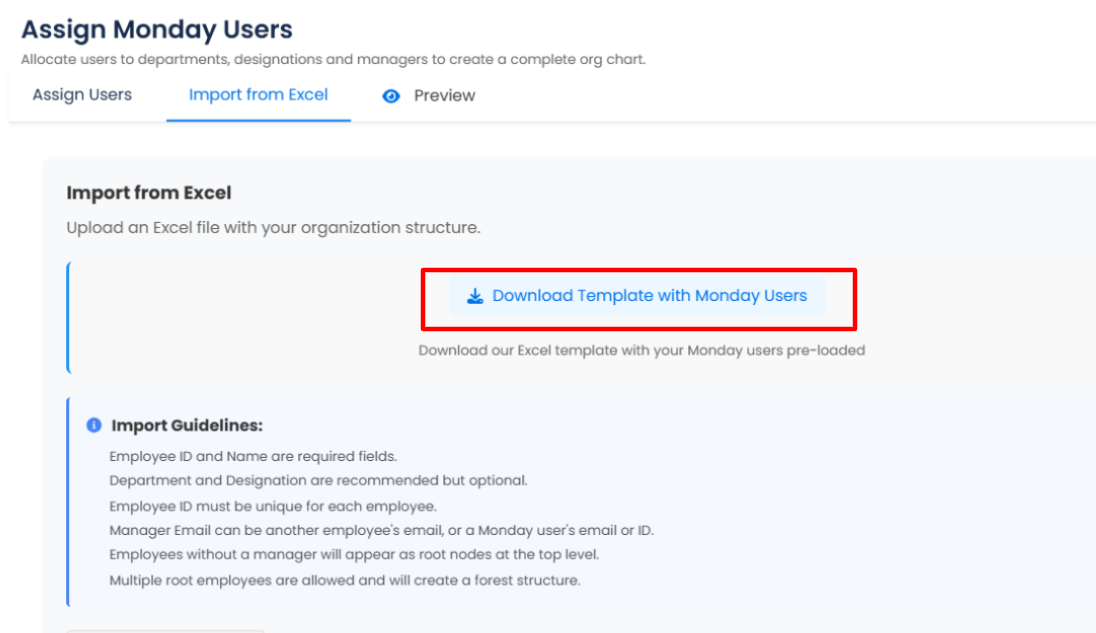Click the 'Allocate users to departments' subtitle
This screenshot has width=1096, height=633.
(x=333, y=59)
